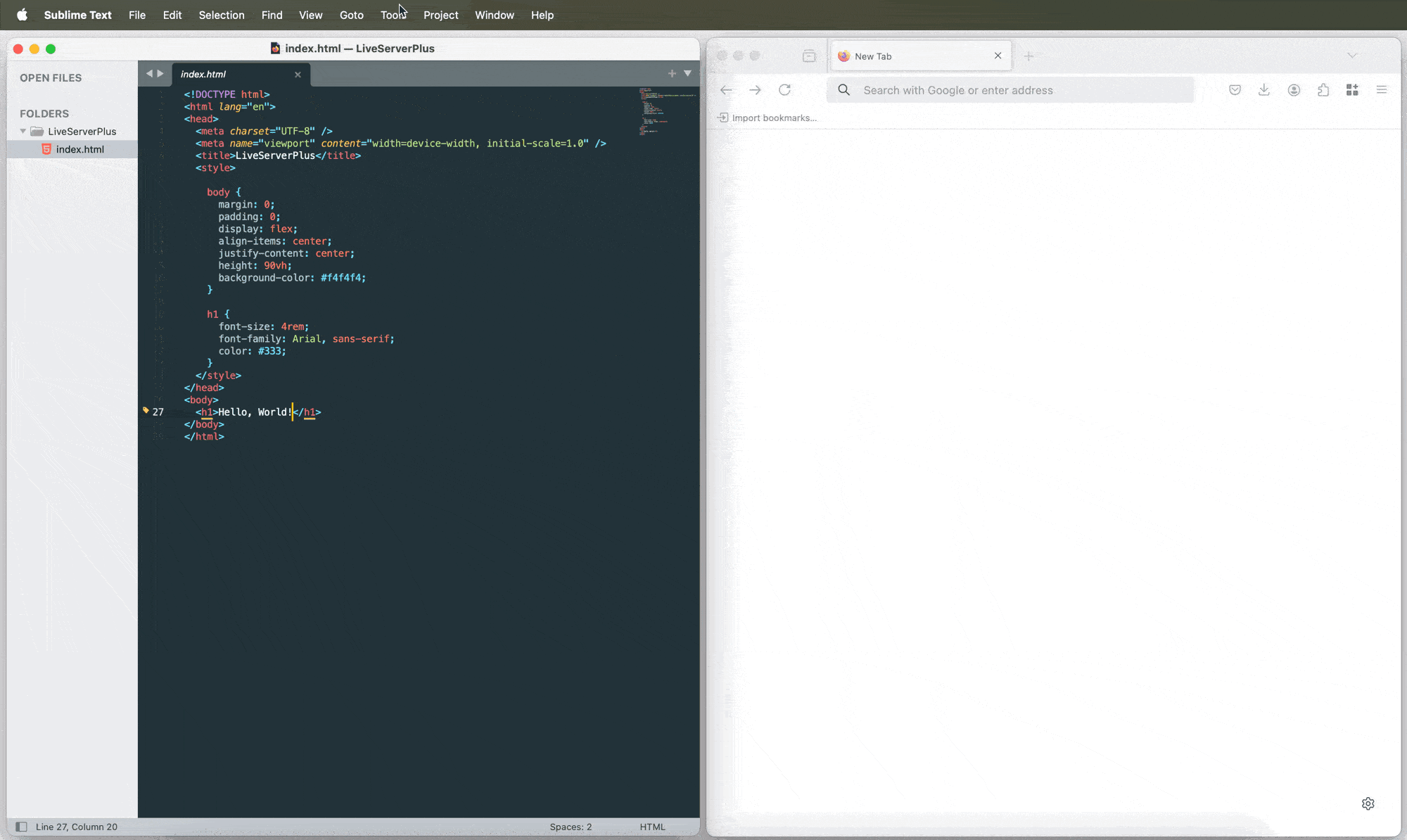The width and height of the screenshot is (1407, 840).
Task: Open new tab personalize gear icon
Action: (x=1368, y=803)
